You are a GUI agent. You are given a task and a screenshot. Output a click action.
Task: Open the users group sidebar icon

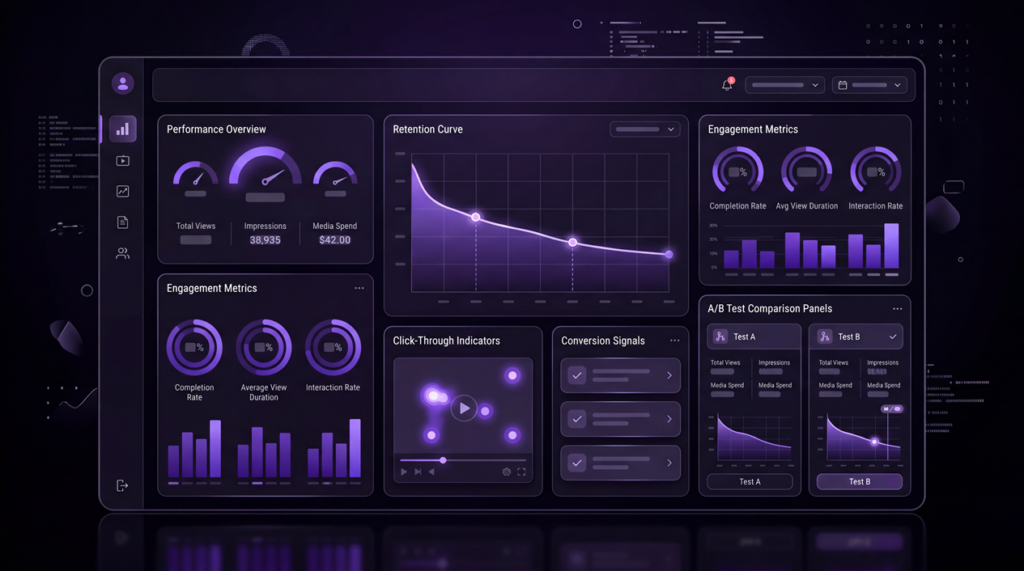[123, 253]
